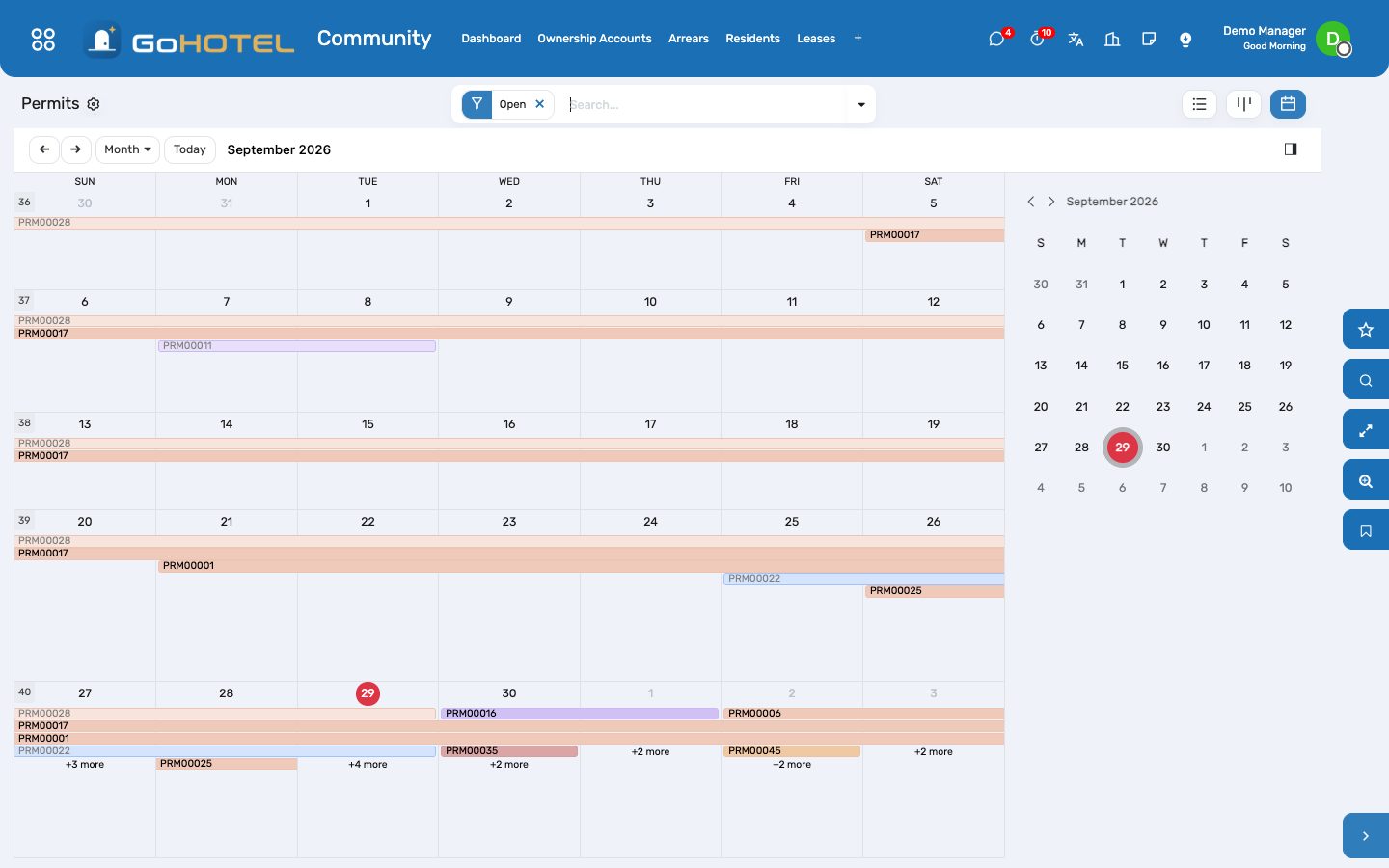Go to previous month with left arrow

click(44, 149)
